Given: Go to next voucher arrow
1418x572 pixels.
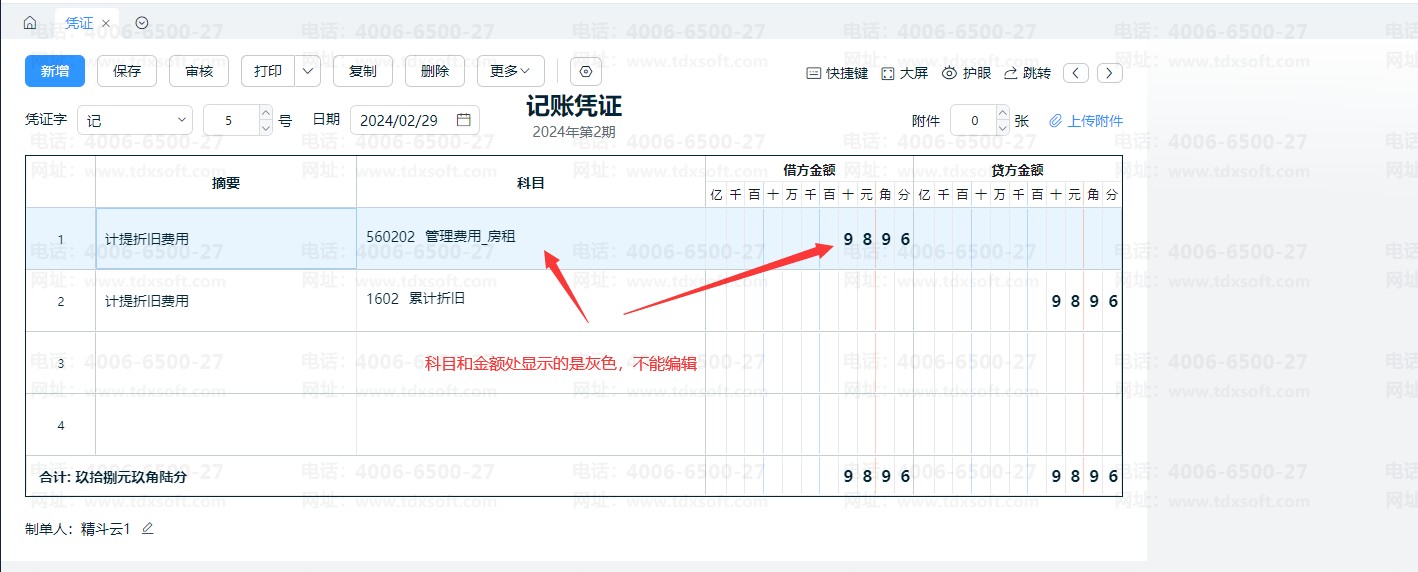Looking at the screenshot, I should pyautogui.click(x=1109, y=73).
